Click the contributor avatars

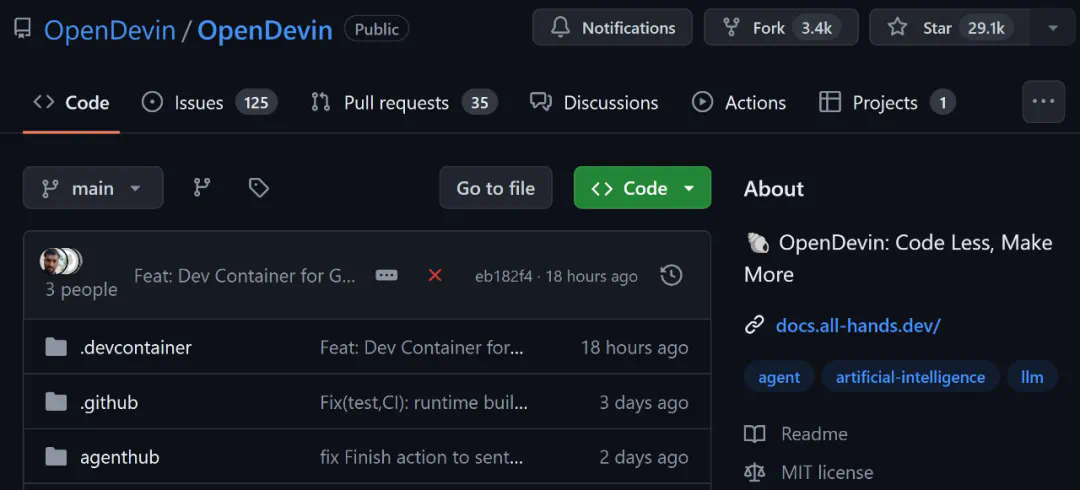[x=60, y=262]
